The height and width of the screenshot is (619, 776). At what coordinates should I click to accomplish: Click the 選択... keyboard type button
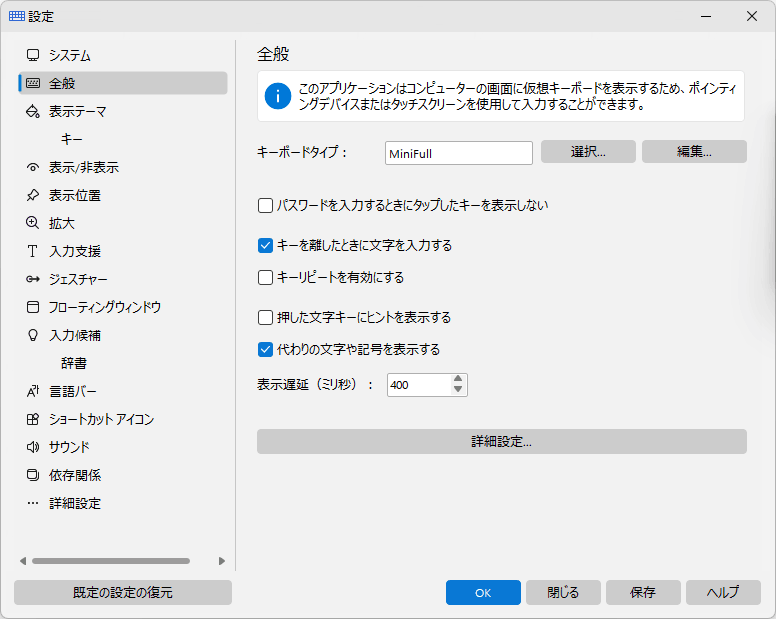[588, 151]
